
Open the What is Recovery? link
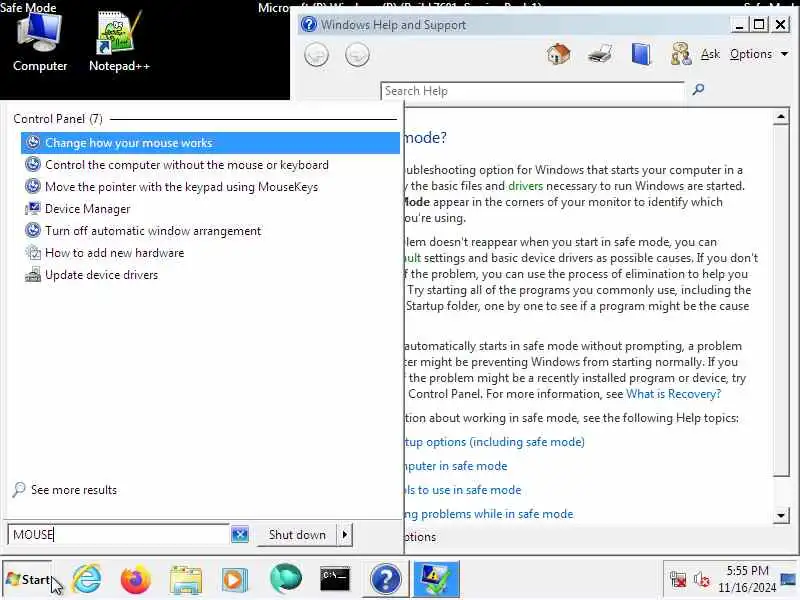[x=673, y=394]
